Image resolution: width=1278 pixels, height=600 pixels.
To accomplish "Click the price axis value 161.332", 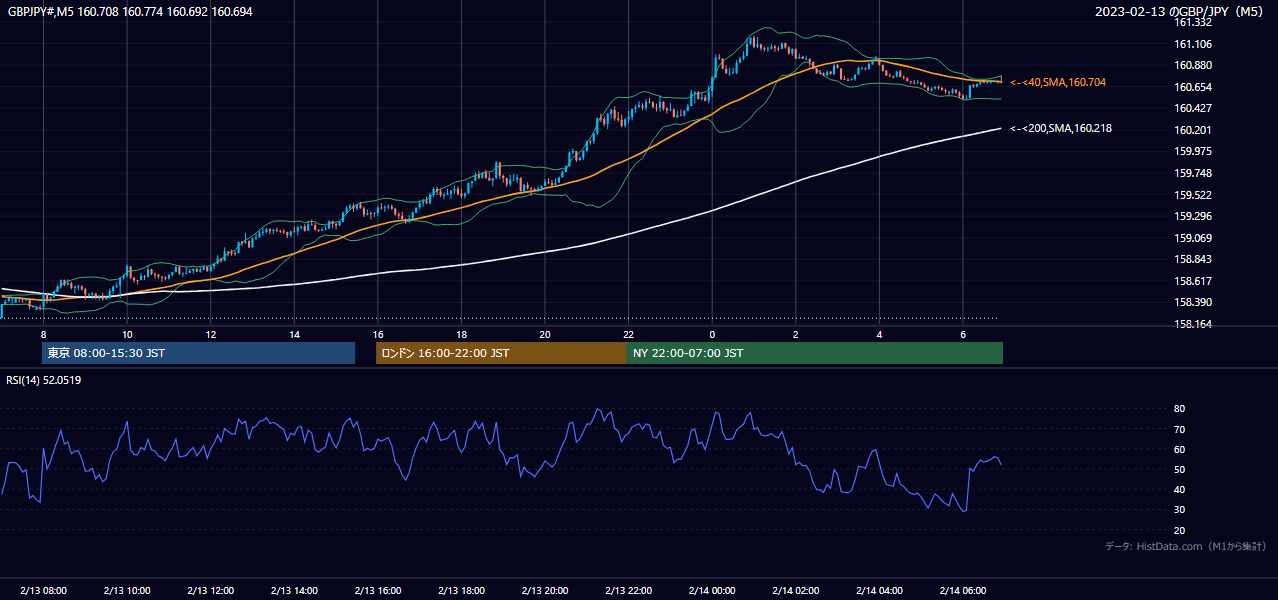I will pos(1192,22).
